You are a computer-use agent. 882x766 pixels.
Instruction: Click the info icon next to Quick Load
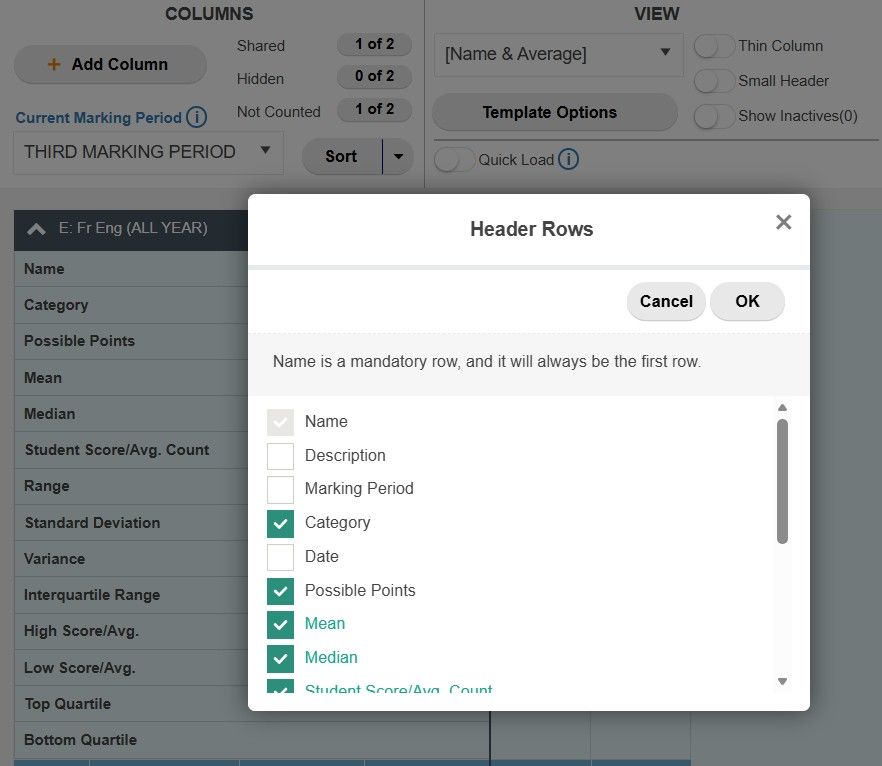point(566,159)
